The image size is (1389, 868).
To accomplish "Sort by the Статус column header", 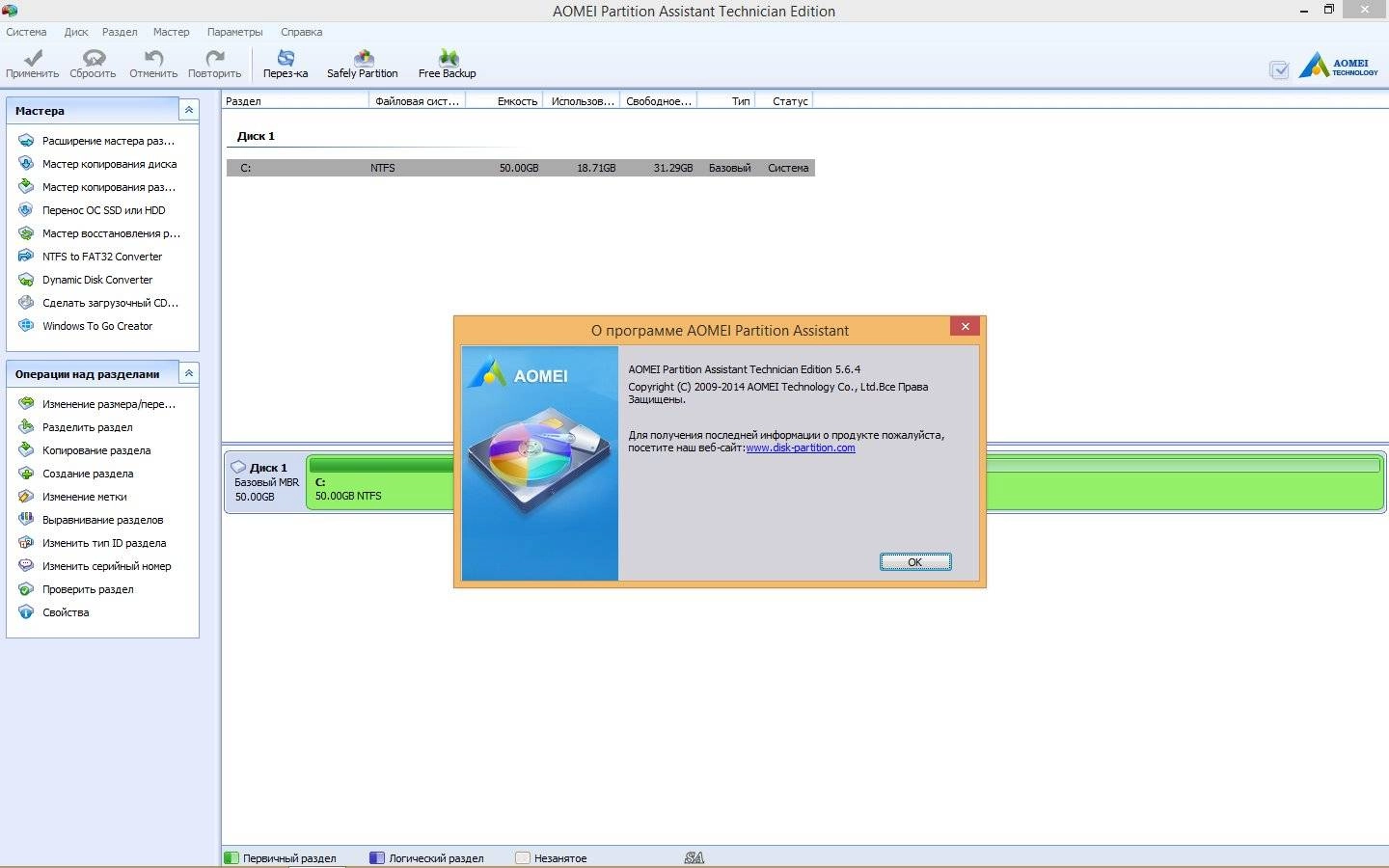I will (784, 100).
